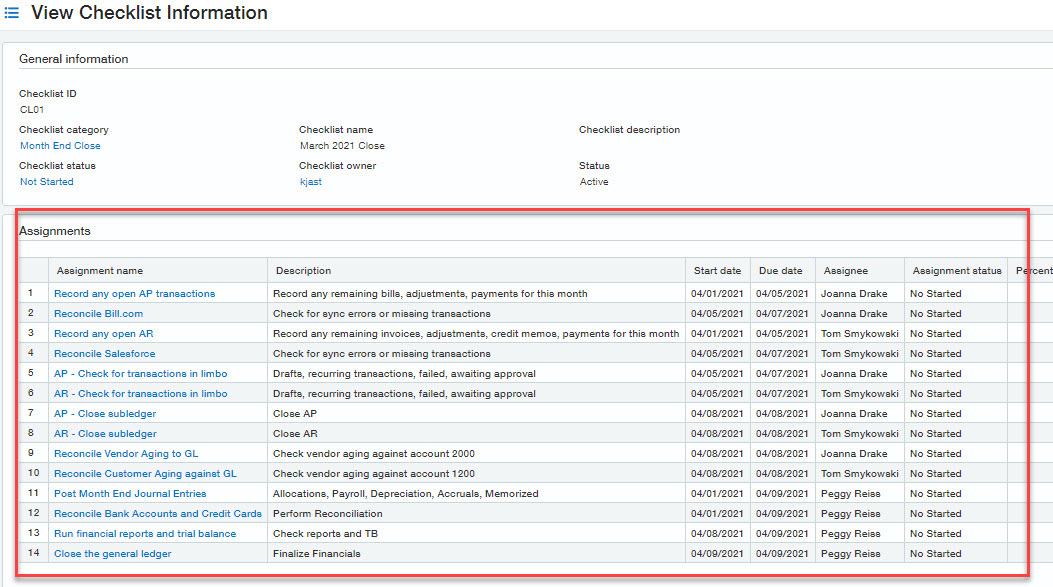Sort by Assignment name column header
The image size is (1053, 587).
99,271
